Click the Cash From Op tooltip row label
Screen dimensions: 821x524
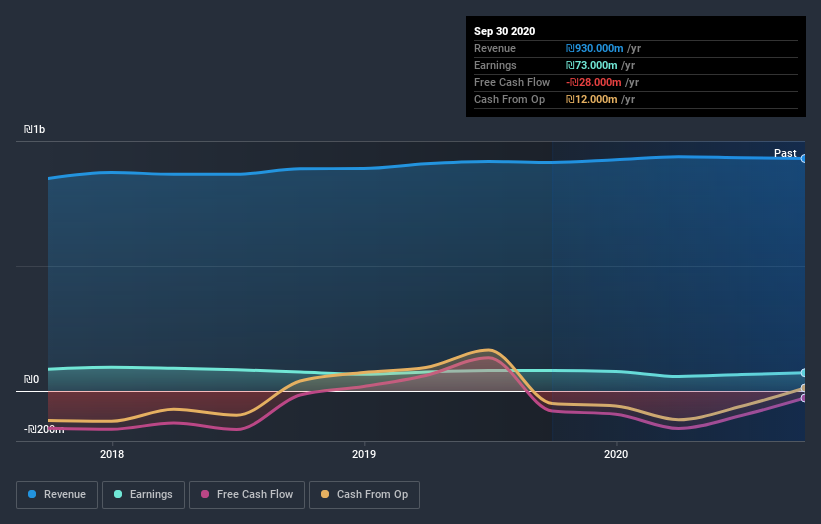tap(509, 99)
